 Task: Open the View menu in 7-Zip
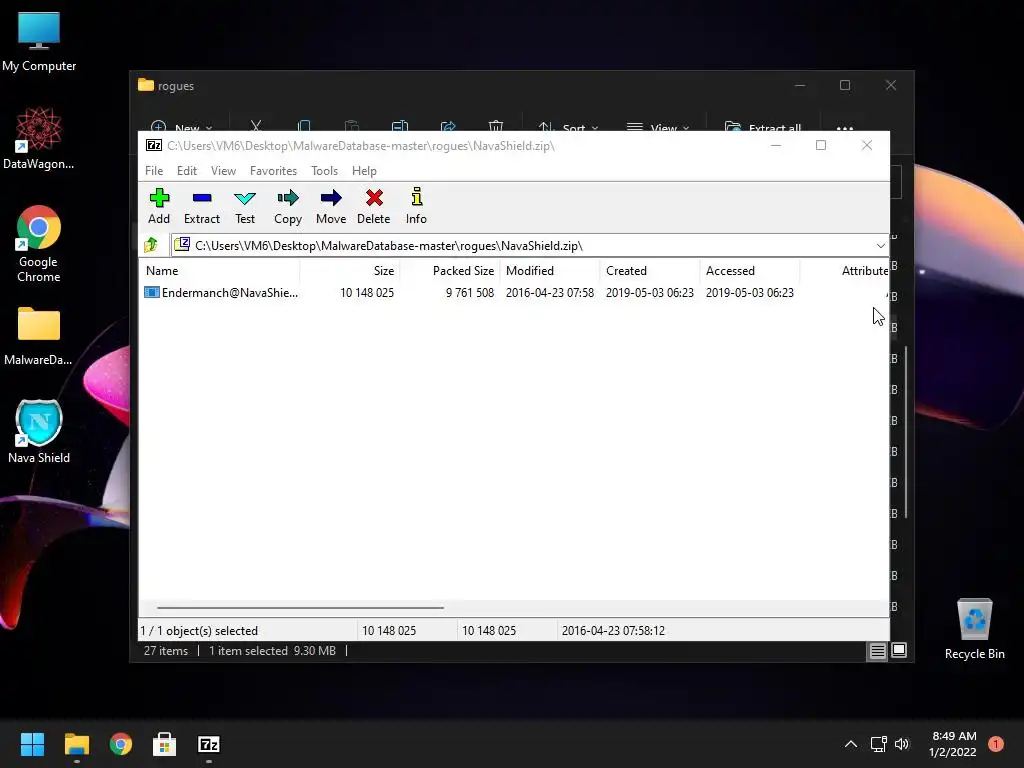click(x=223, y=170)
